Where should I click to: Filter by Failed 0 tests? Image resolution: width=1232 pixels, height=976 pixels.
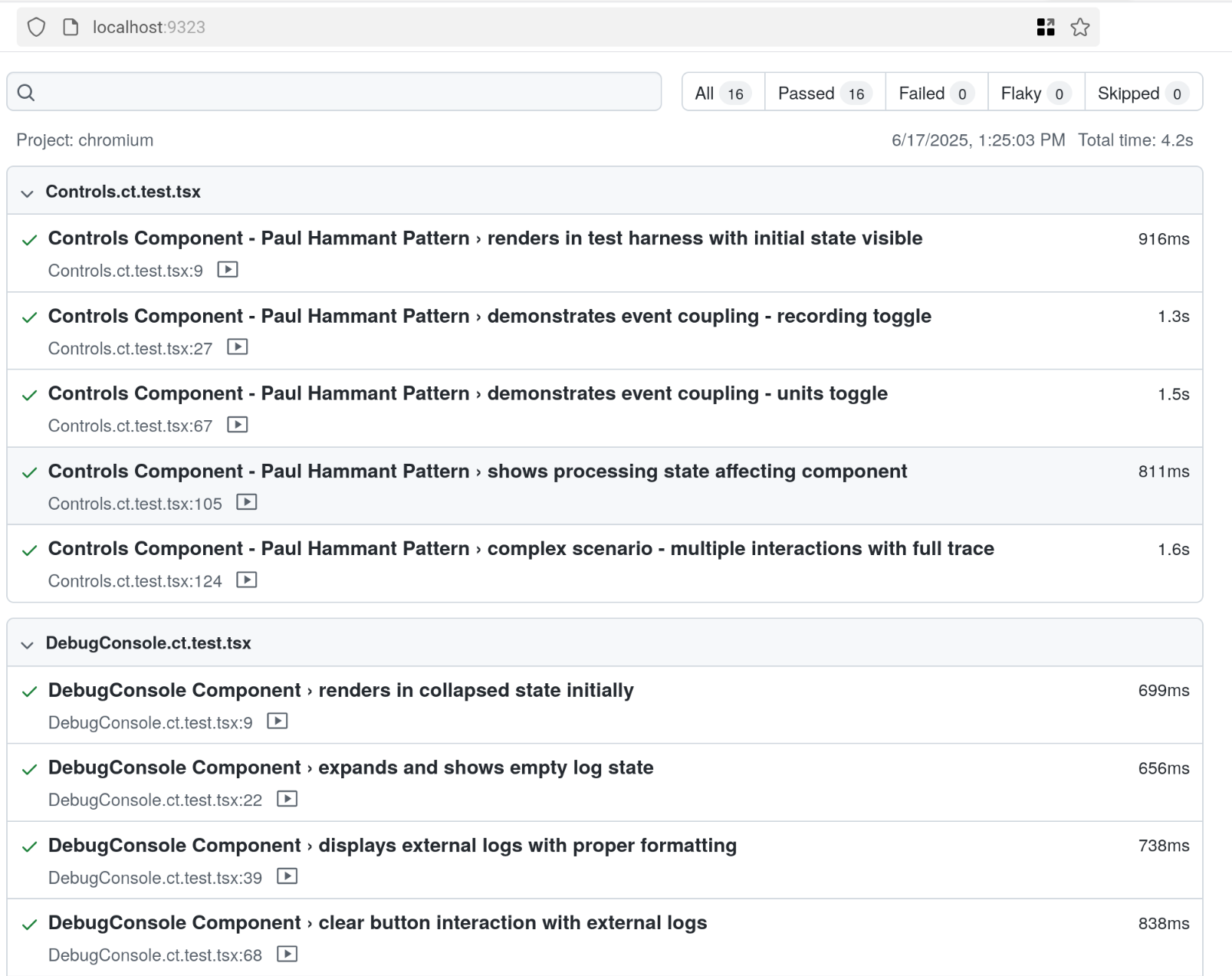pos(937,94)
